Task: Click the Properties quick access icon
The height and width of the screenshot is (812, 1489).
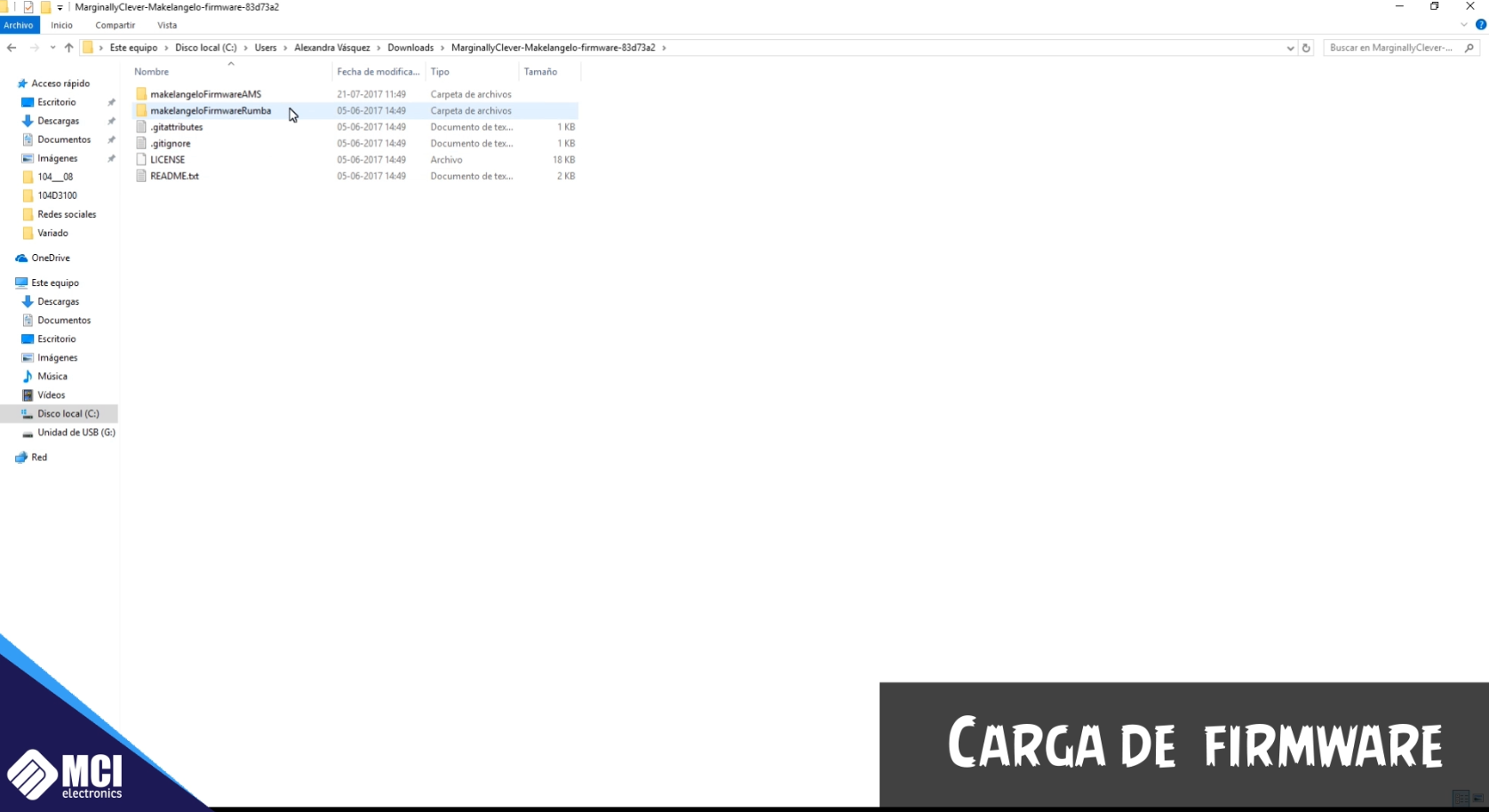Action: click(28, 7)
